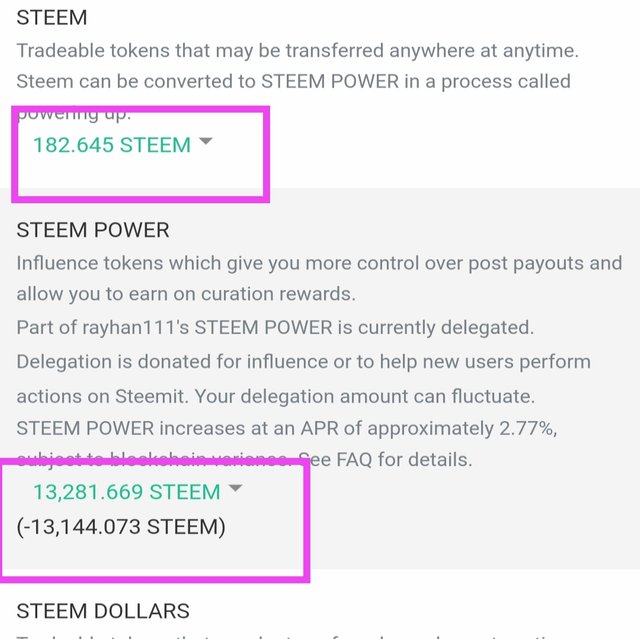The width and height of the screenshot is (640, 639).
Task: Select the STEEM POWER section heading
Action: (93, 230)
